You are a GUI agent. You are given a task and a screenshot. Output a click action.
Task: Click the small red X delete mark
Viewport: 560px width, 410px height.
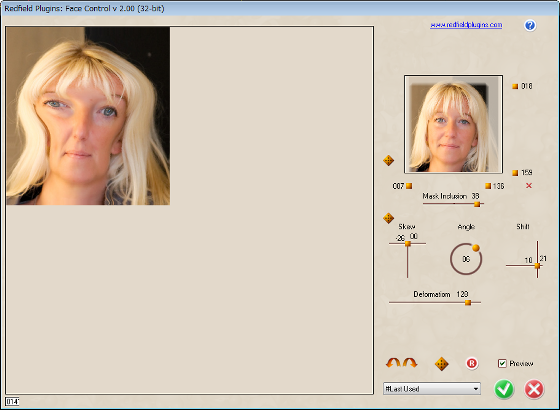pos(529,185)
